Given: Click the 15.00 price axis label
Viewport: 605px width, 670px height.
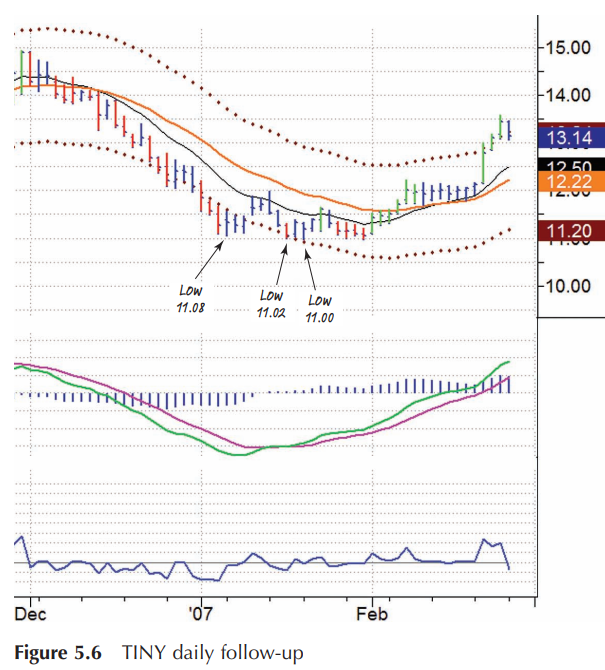Looking at the screenshot, I should point(568,47).
